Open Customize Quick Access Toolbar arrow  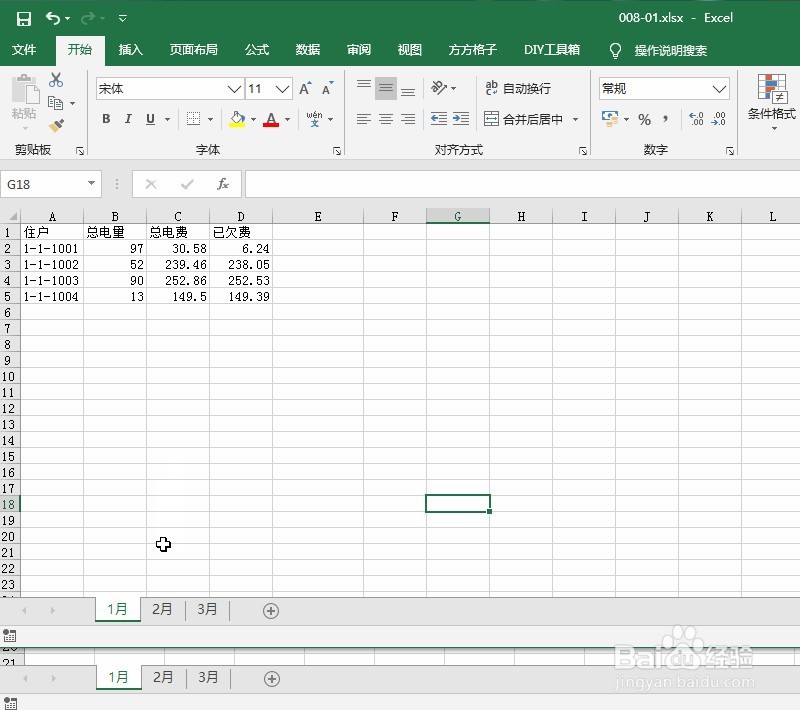(122, 18)
